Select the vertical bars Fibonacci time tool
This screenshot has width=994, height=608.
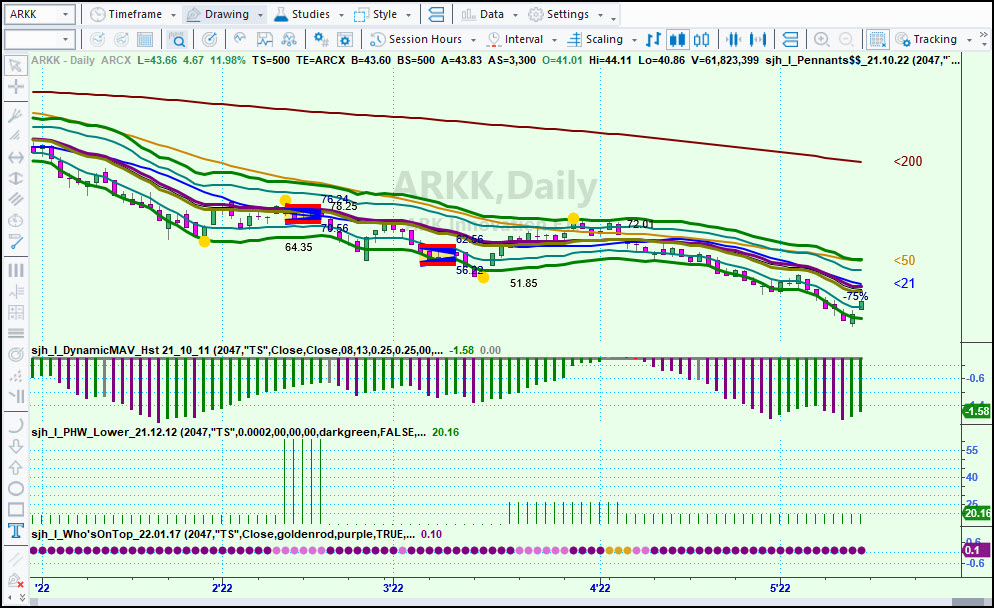click(16, 271)
